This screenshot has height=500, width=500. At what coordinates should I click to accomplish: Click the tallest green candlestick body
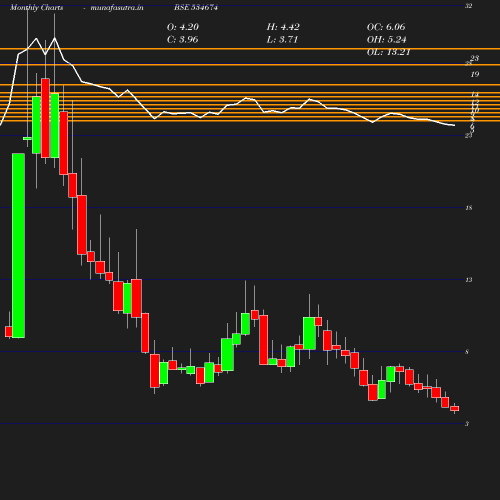click(18, 246)
